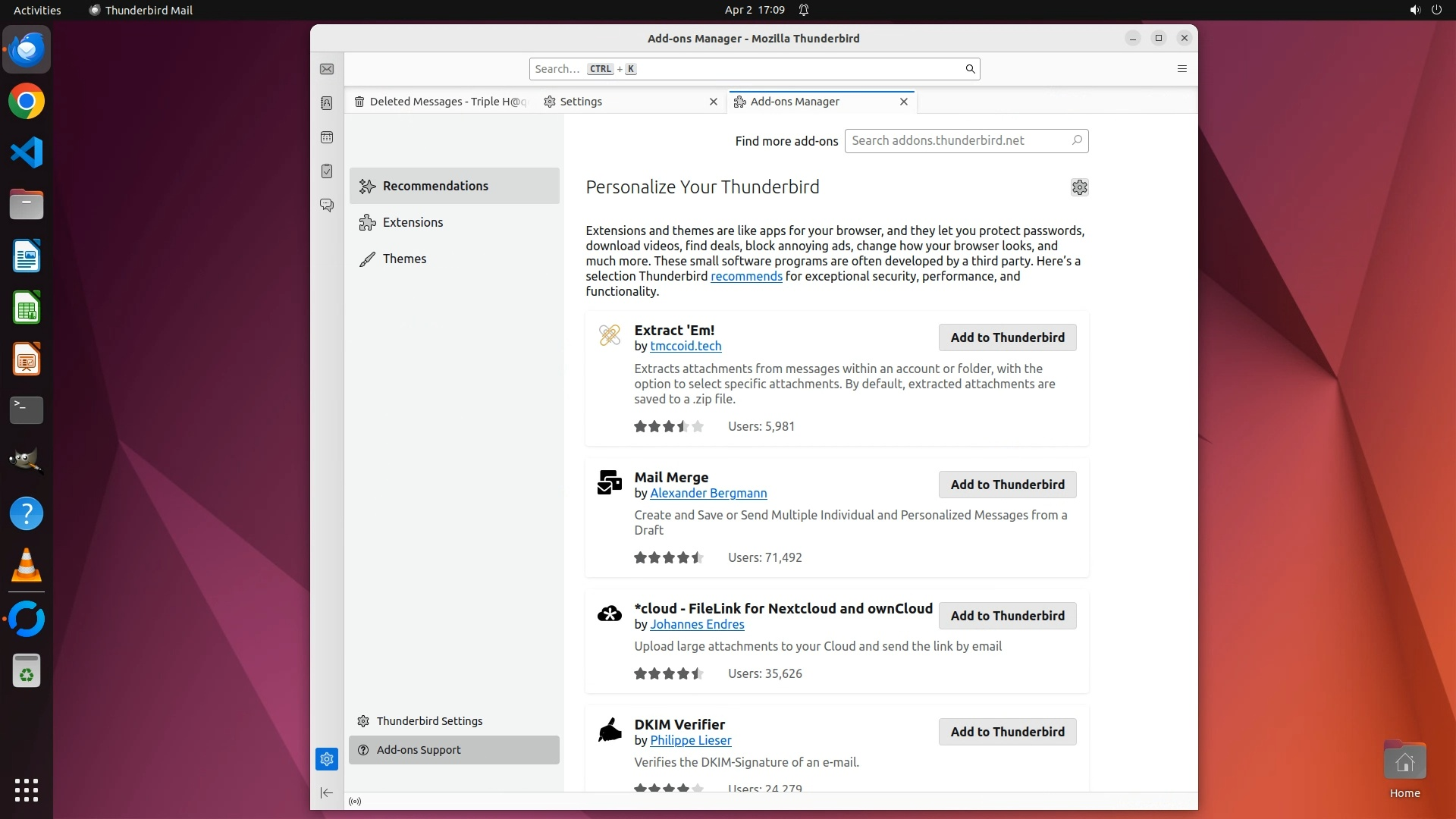
Task: Click the spaces toolbar settings gear icon
Action: click(x=327, y=758)
